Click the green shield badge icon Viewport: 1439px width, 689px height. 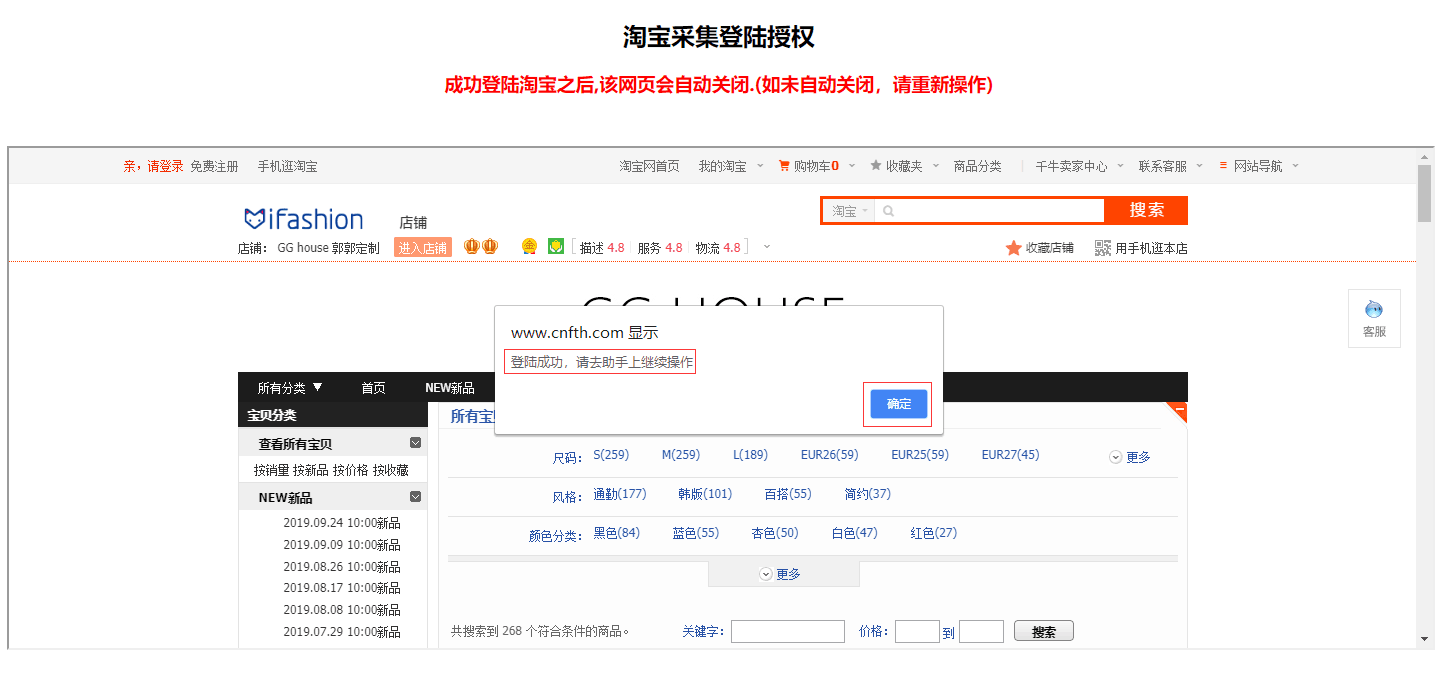coord(556,247)
